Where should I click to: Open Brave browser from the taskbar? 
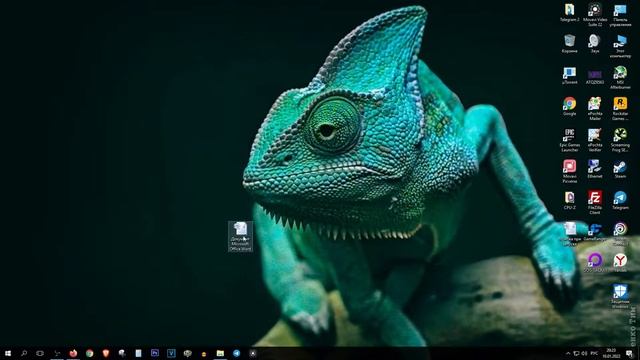pyautogui.click(x=106, y=353)
